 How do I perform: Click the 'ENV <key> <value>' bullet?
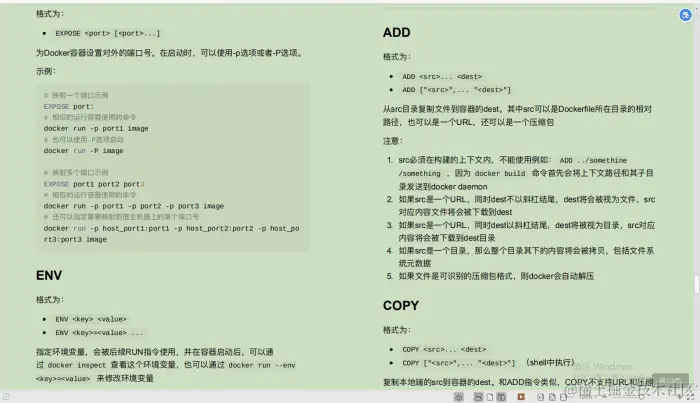click(x=91, y=319)
